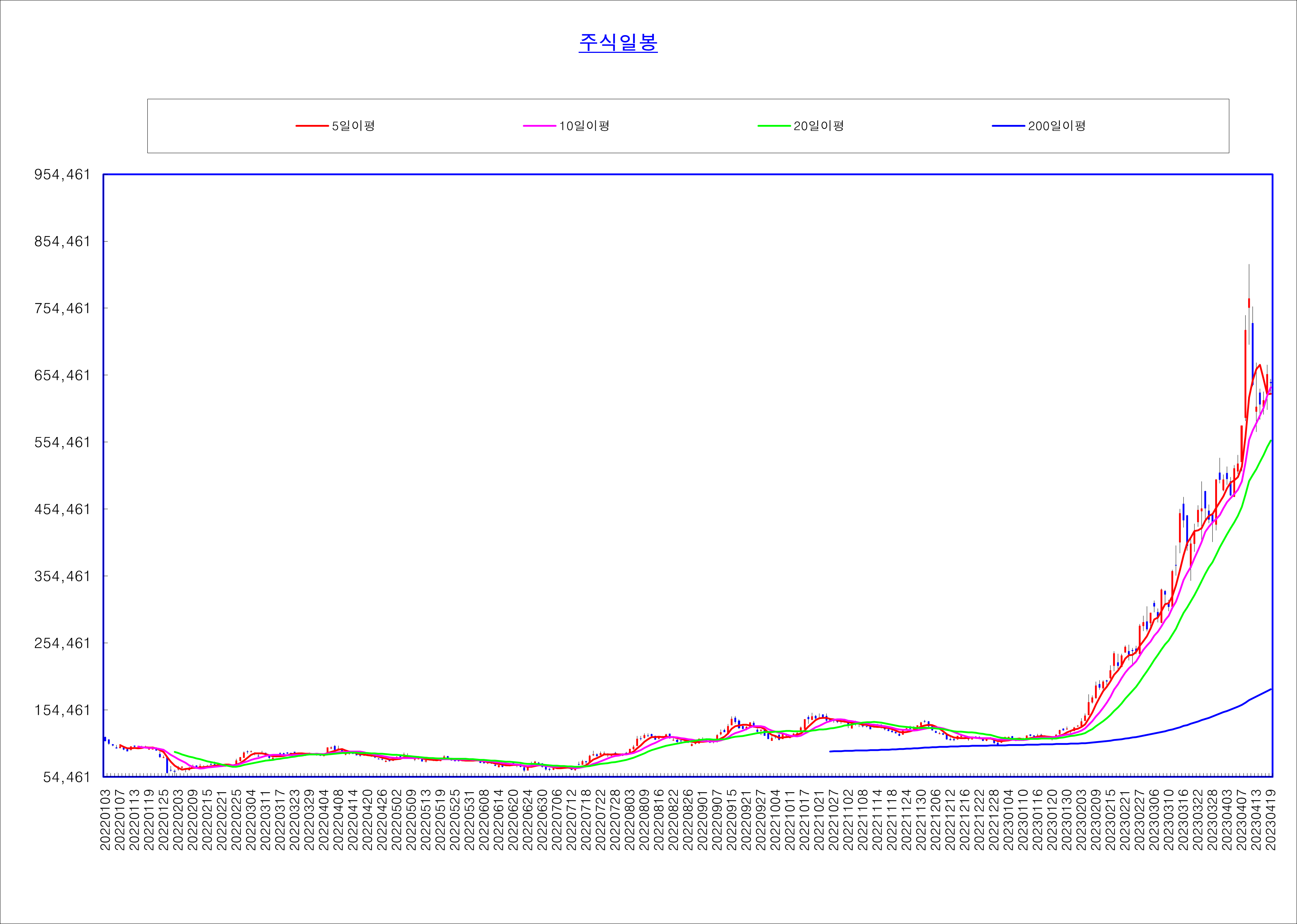
Task: Click the 20230407 date label on x-axis
Action: [1241, 819]
